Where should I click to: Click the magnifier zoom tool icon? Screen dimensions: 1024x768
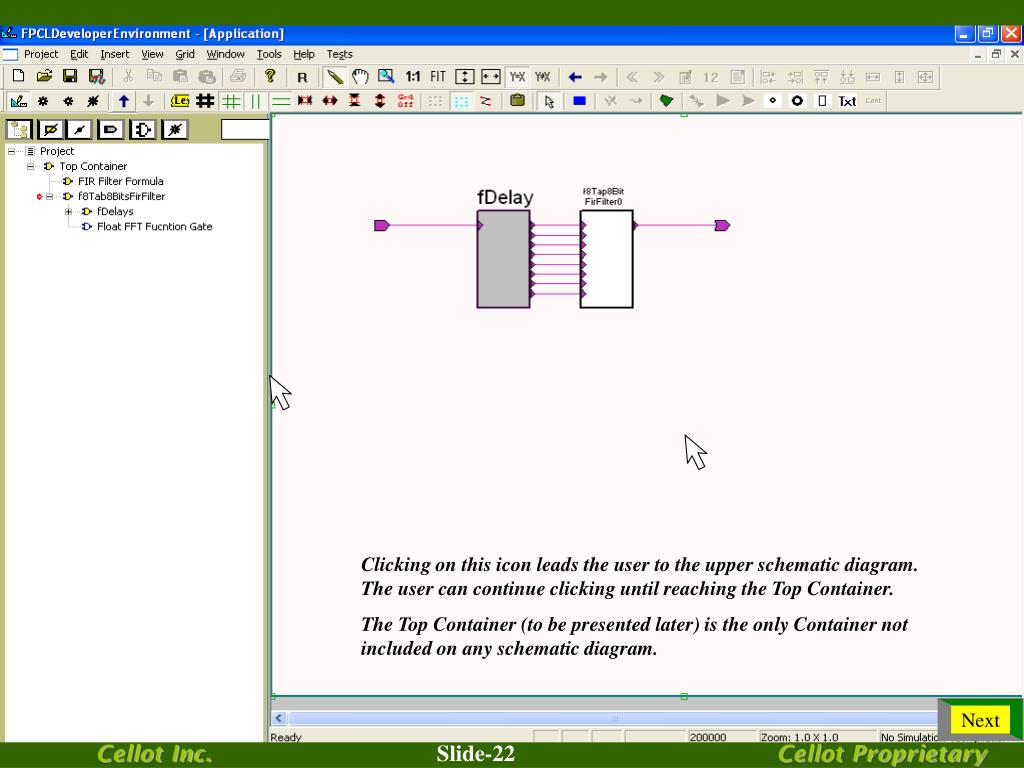tap(386, 77)
